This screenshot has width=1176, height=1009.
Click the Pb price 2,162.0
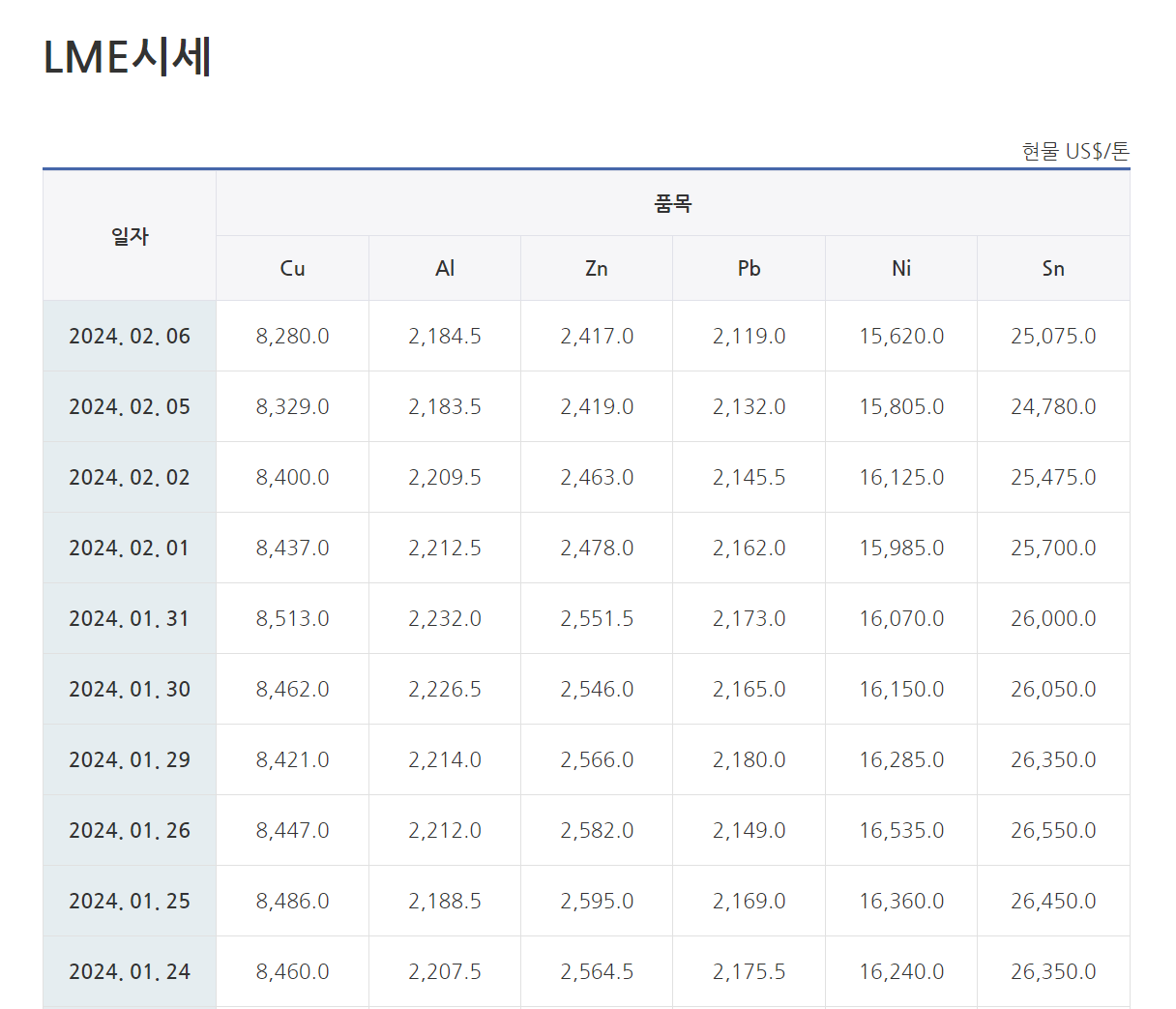point(749,549)
